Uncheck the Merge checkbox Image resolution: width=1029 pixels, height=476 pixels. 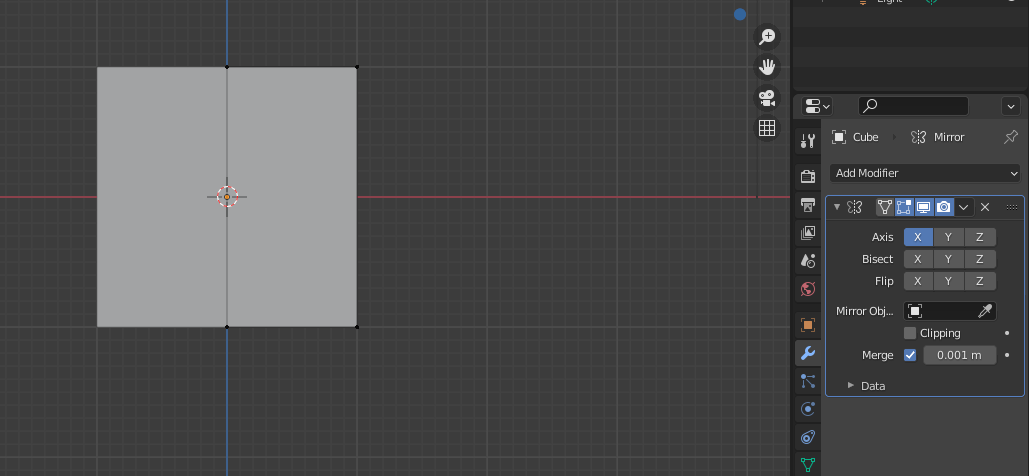coord(910,355)
